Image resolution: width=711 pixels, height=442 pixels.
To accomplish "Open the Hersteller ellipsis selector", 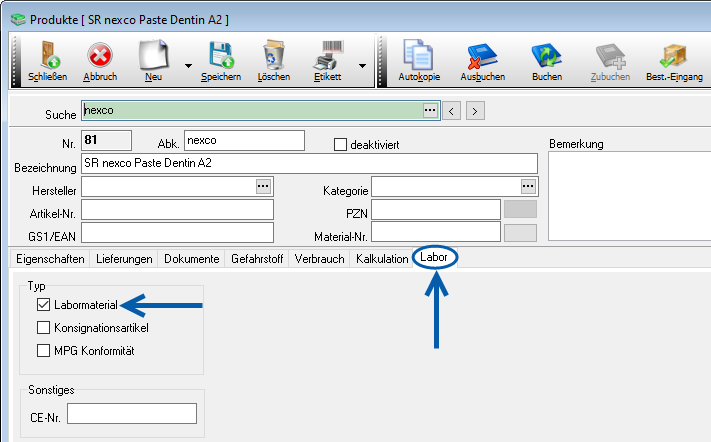I will (263, 186).
